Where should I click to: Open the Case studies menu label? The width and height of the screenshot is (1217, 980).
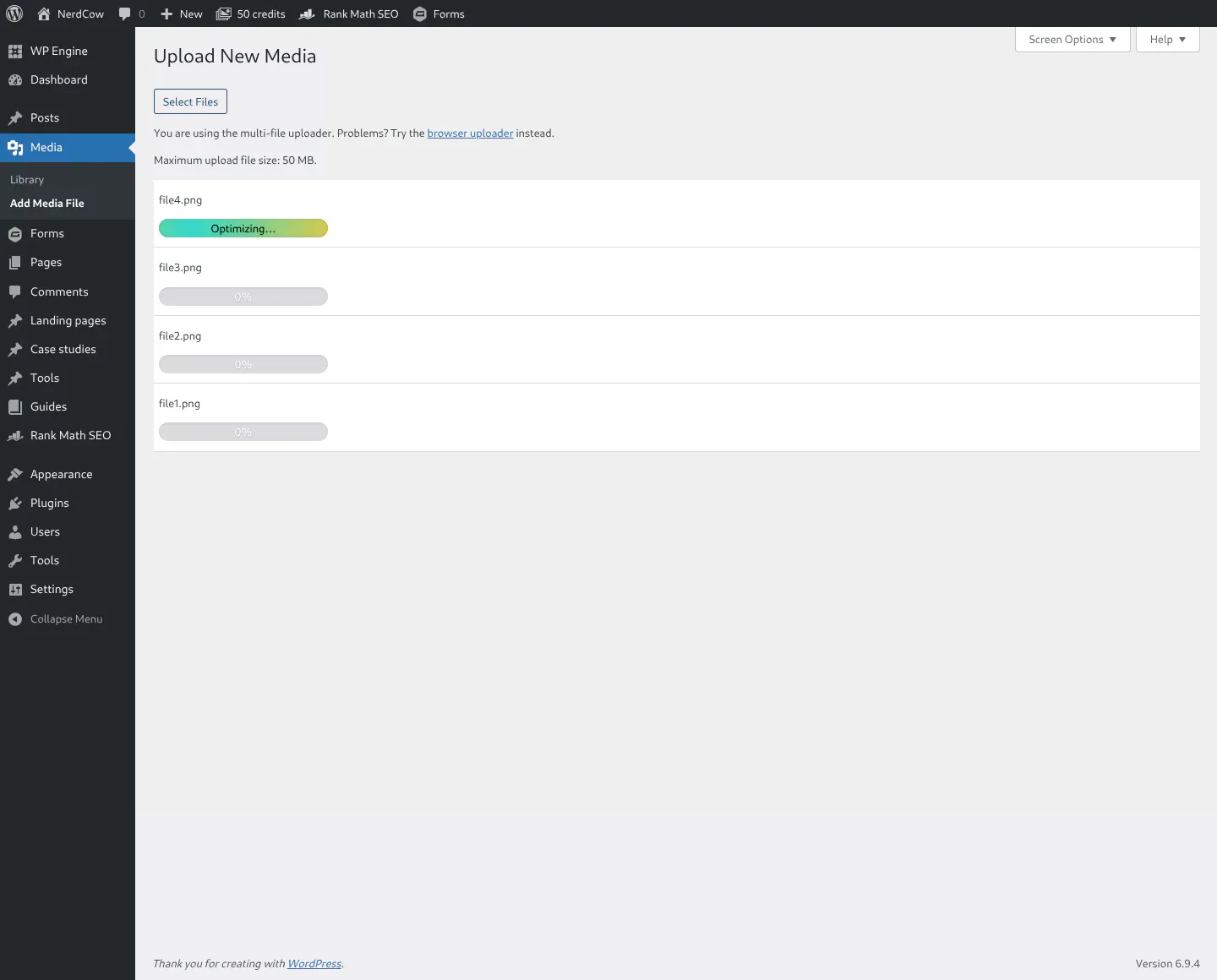pos(63,350)
